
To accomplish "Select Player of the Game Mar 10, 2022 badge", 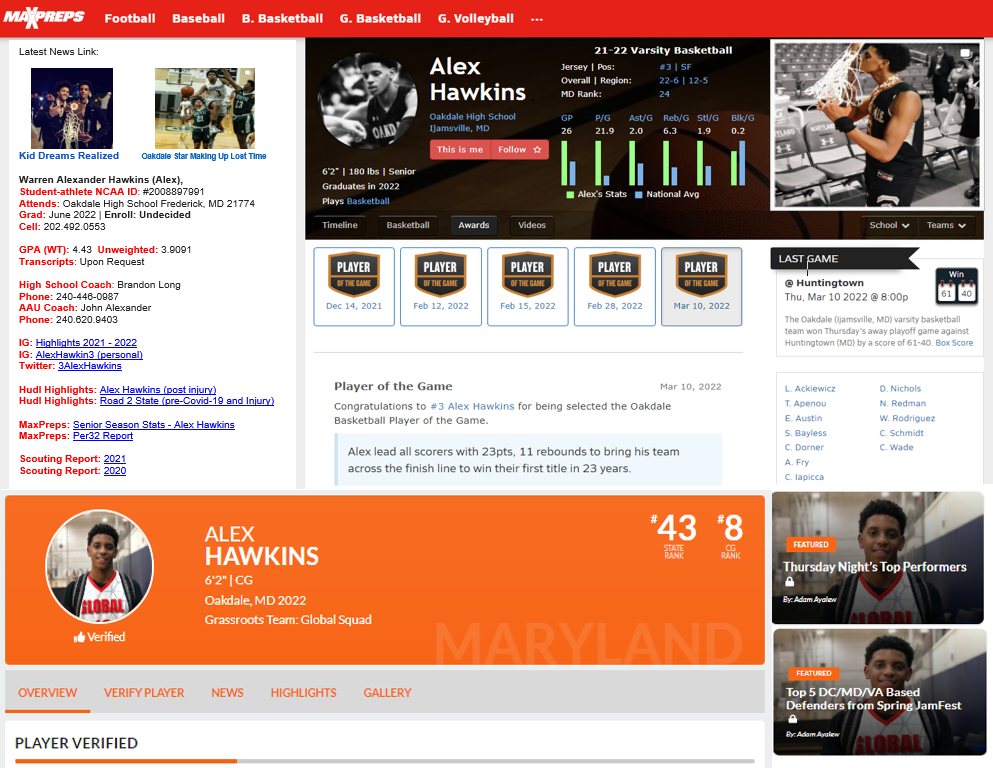I will 701,287.
